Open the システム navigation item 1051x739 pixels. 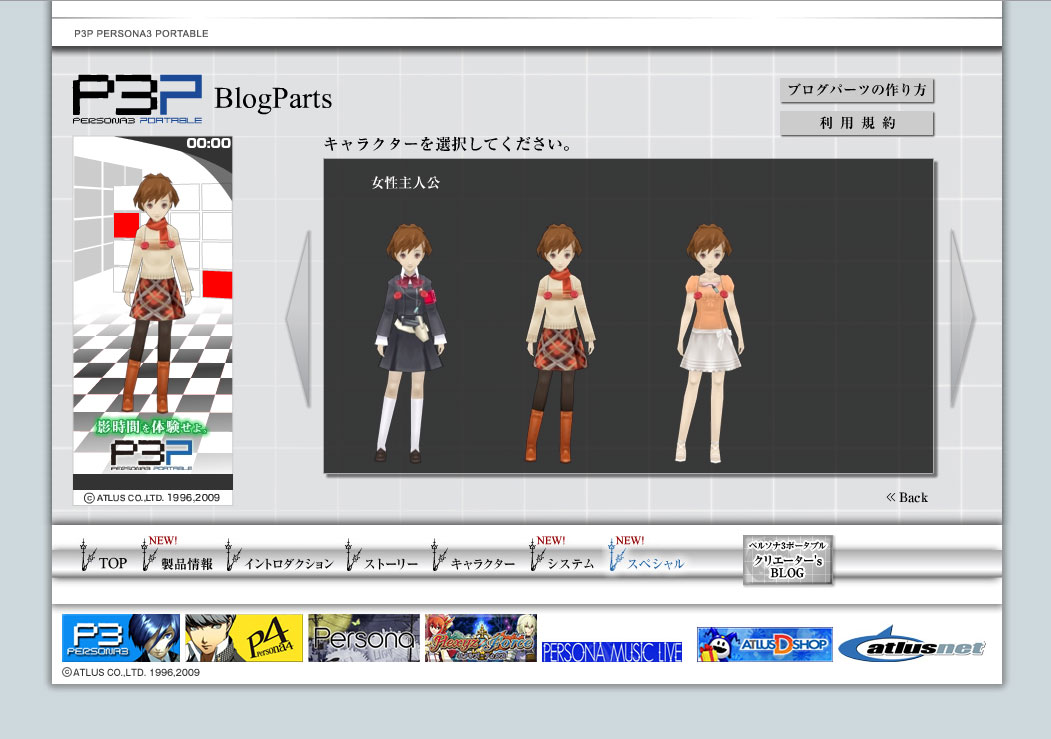[562, 556]
